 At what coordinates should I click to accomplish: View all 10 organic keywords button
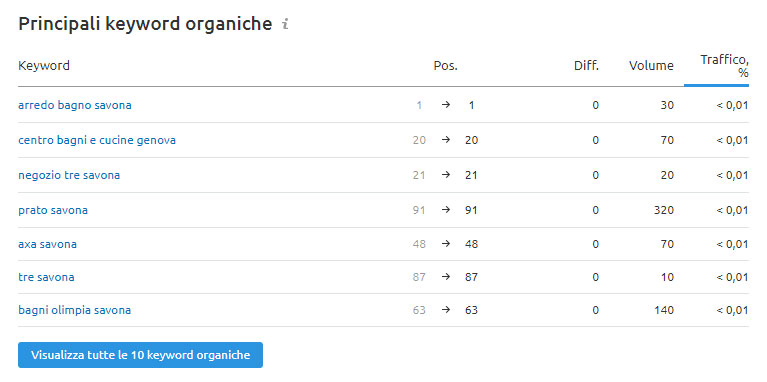[x=140, y=355]
